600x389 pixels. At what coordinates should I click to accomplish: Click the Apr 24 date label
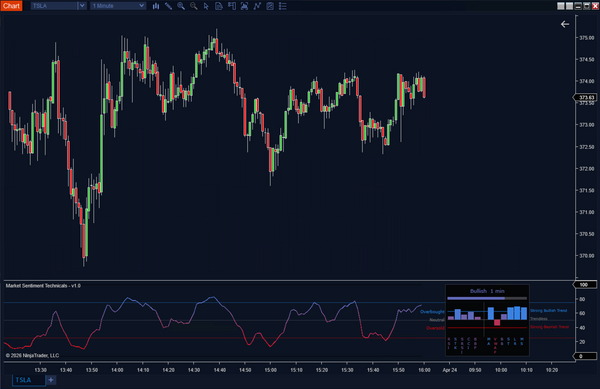(x=450, y=370)
